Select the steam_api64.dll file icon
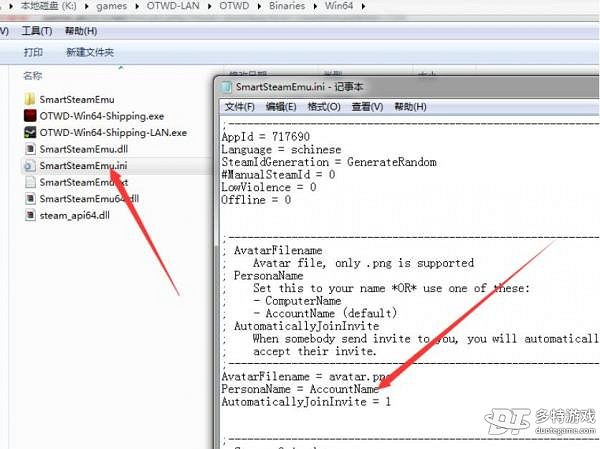600x449 pixels. pos(30,216)
